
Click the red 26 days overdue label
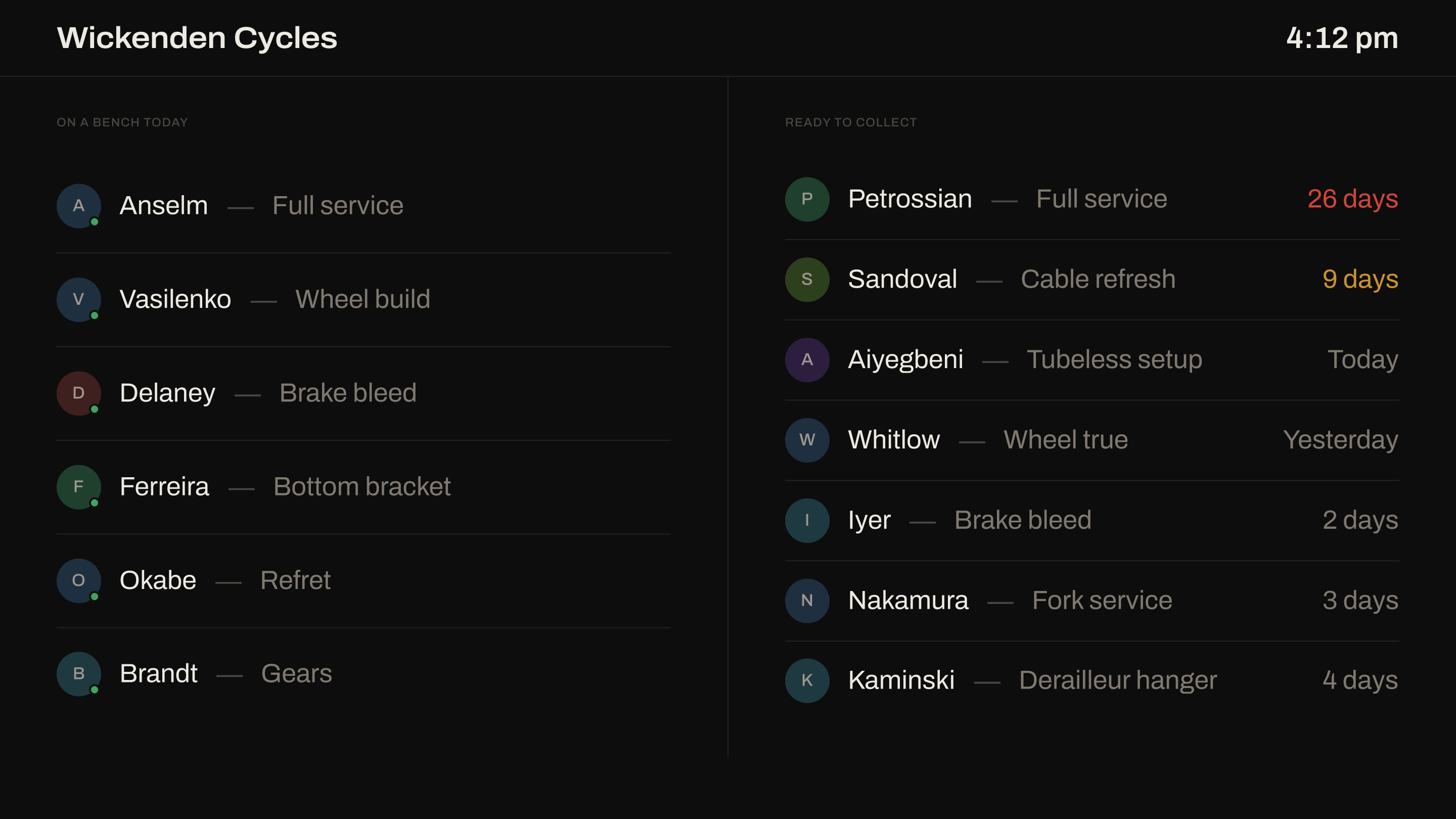[x=1352, y=199]
